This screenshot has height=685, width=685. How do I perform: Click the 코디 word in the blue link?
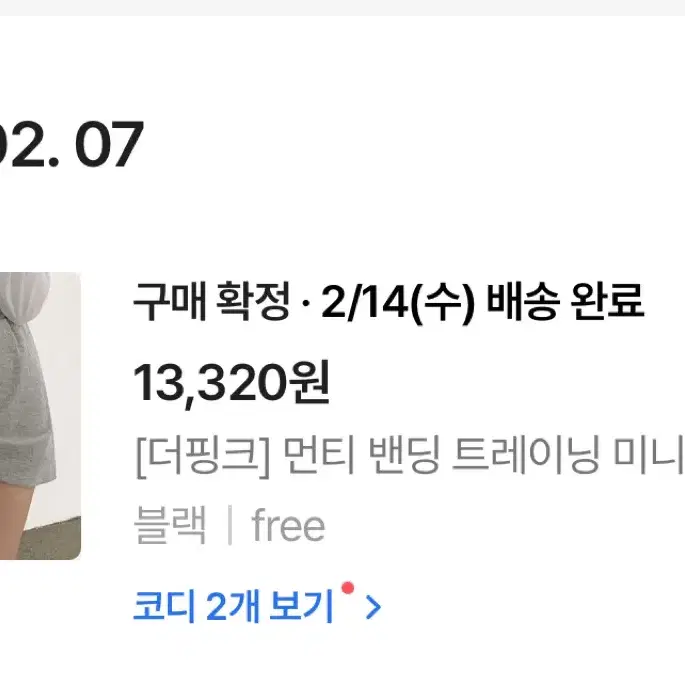[164, 606]
